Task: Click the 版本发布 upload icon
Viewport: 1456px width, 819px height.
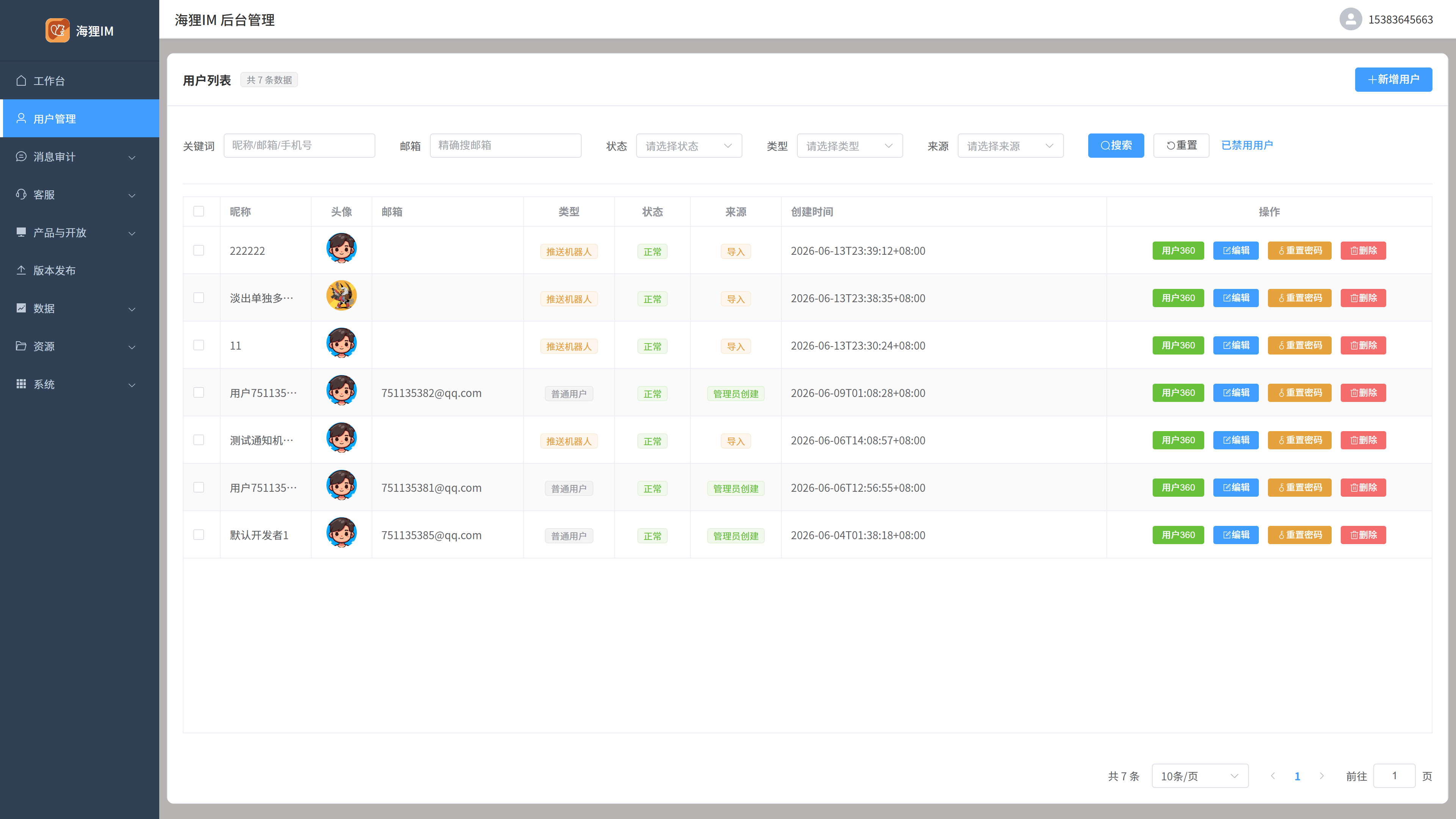Action: (21, 270)
